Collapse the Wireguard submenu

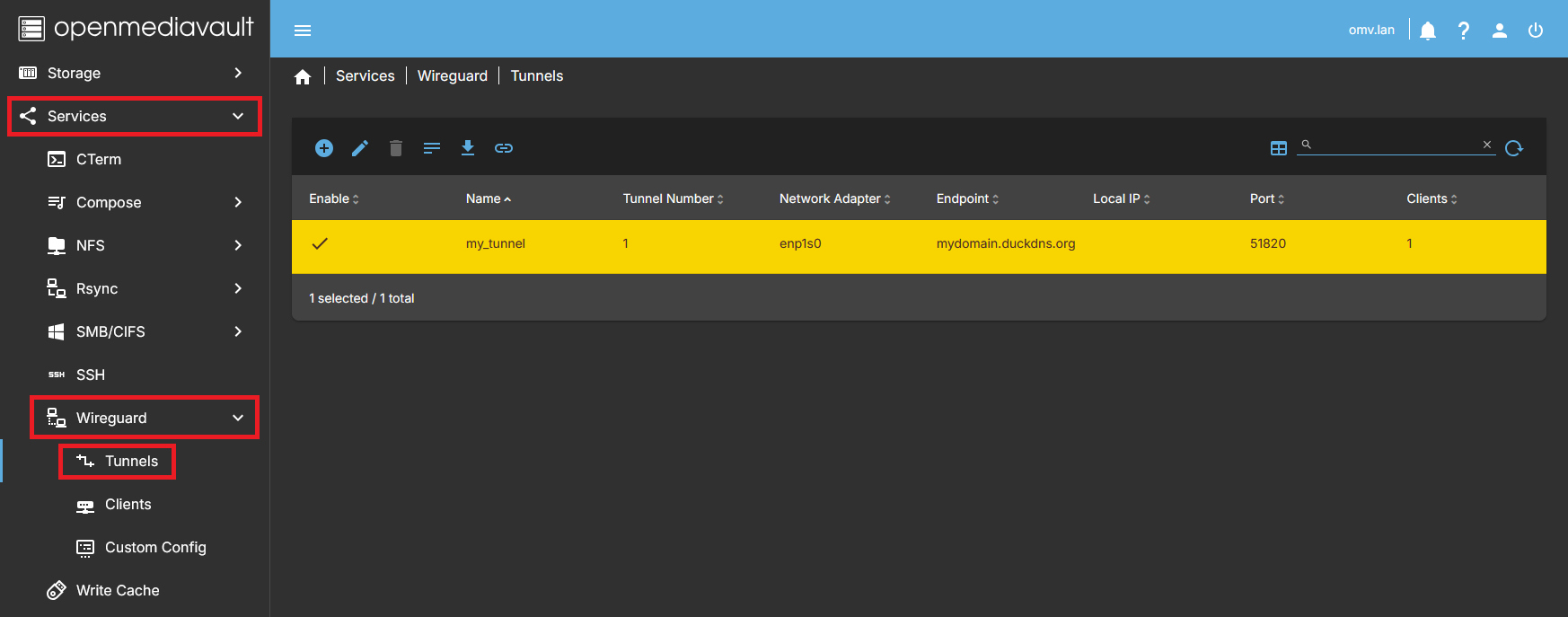tap(145, 418)
